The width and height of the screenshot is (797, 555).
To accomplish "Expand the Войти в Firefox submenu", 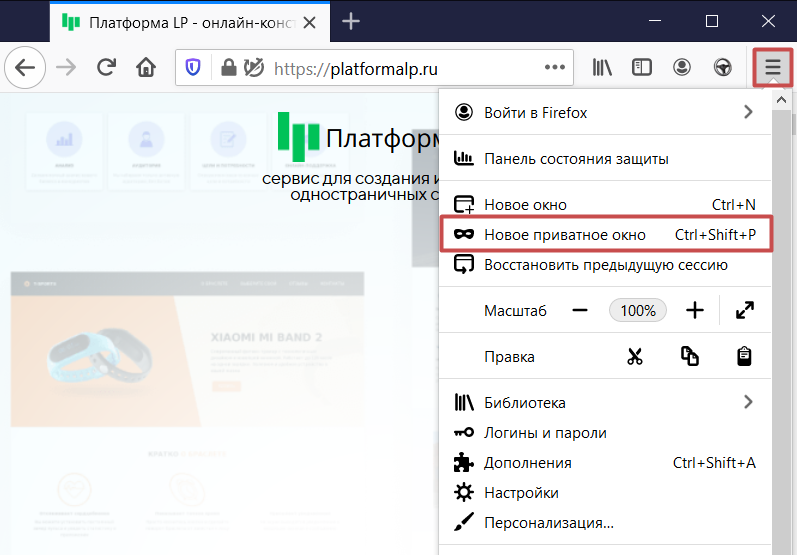I will coord(748,113).
